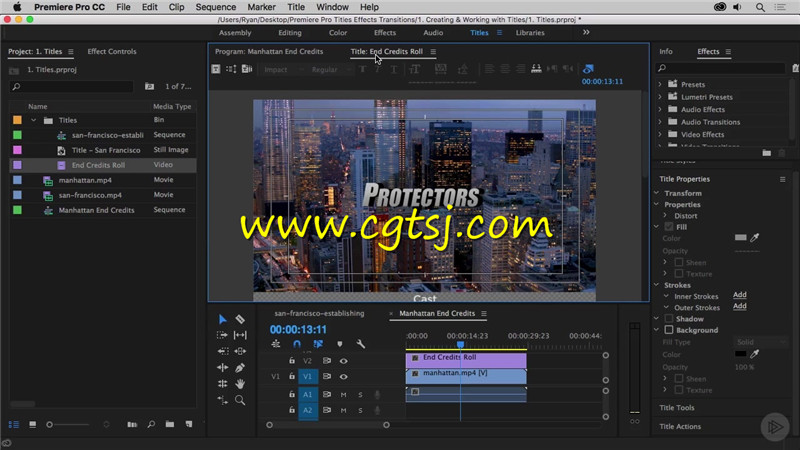Switch to Effect Controls tab

coord(112,52)
